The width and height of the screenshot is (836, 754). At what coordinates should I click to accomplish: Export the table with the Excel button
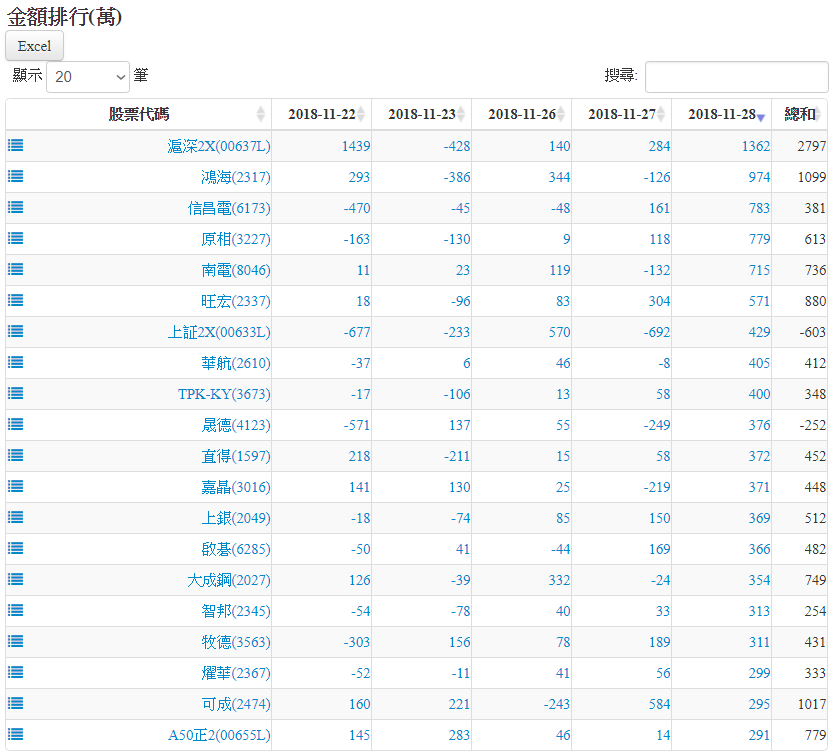34,46
